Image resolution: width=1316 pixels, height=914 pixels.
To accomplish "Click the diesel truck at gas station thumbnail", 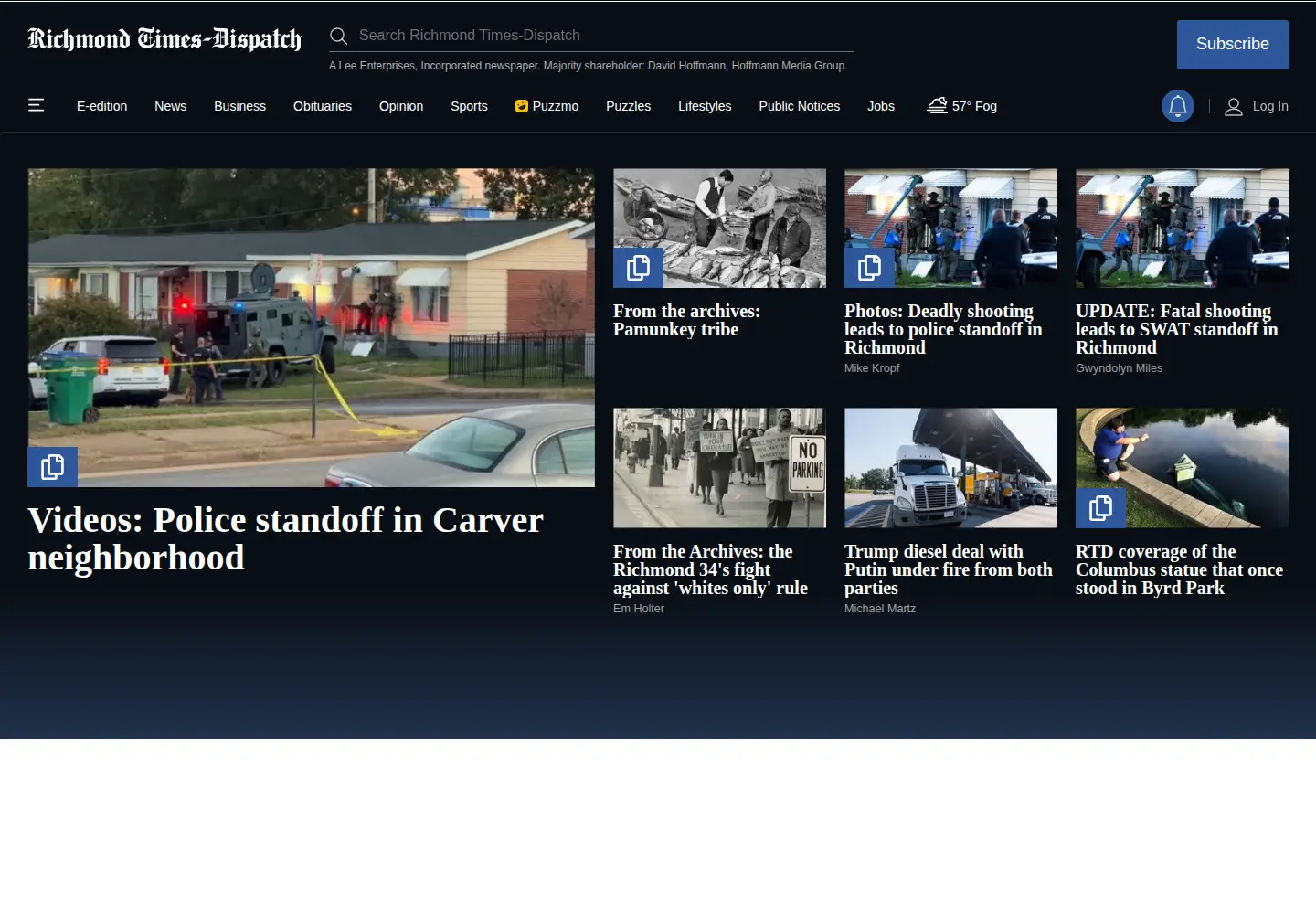I will pos(951,468).
